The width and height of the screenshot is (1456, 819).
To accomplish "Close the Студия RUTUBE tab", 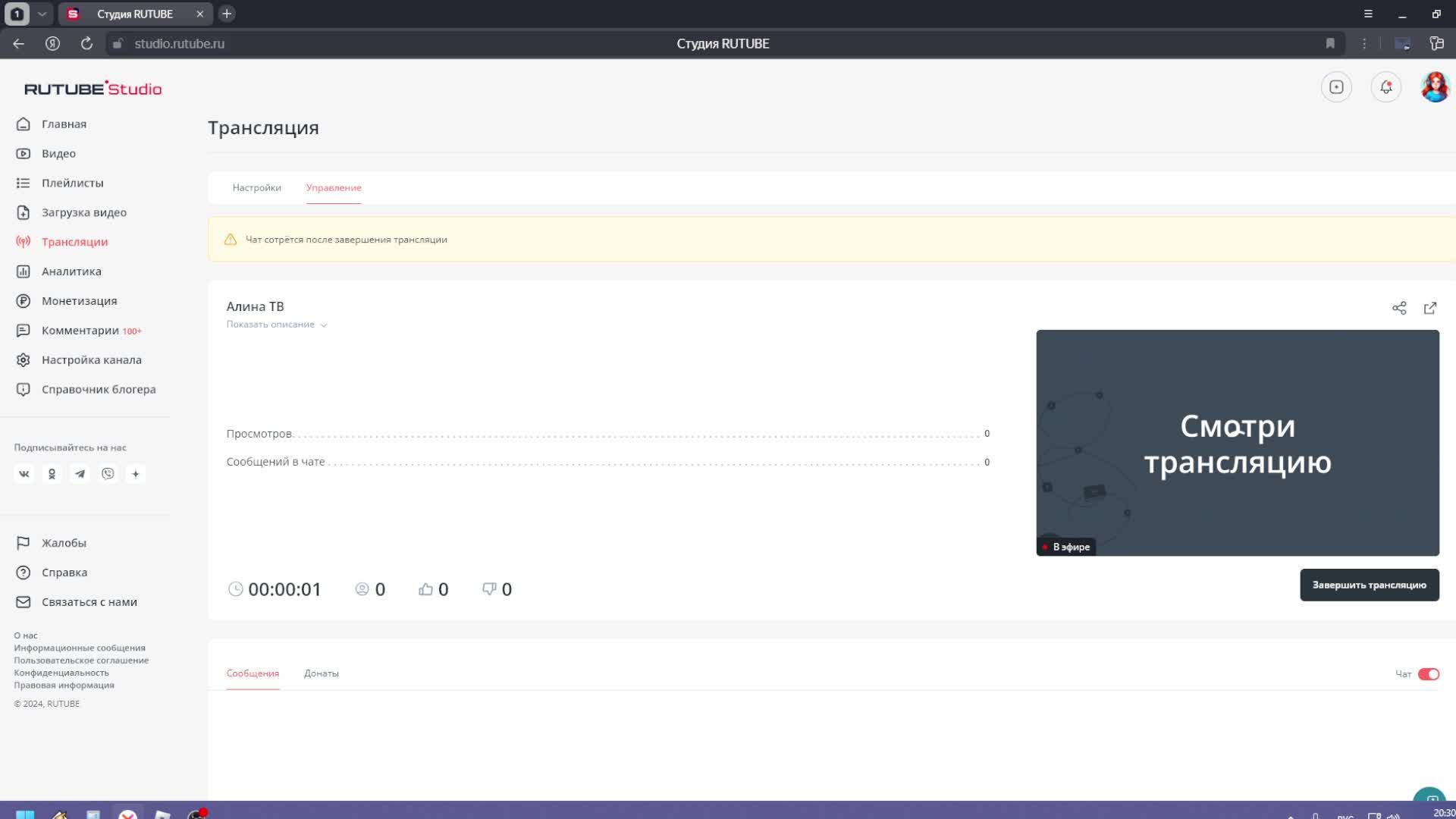I will tap(200, 14).
